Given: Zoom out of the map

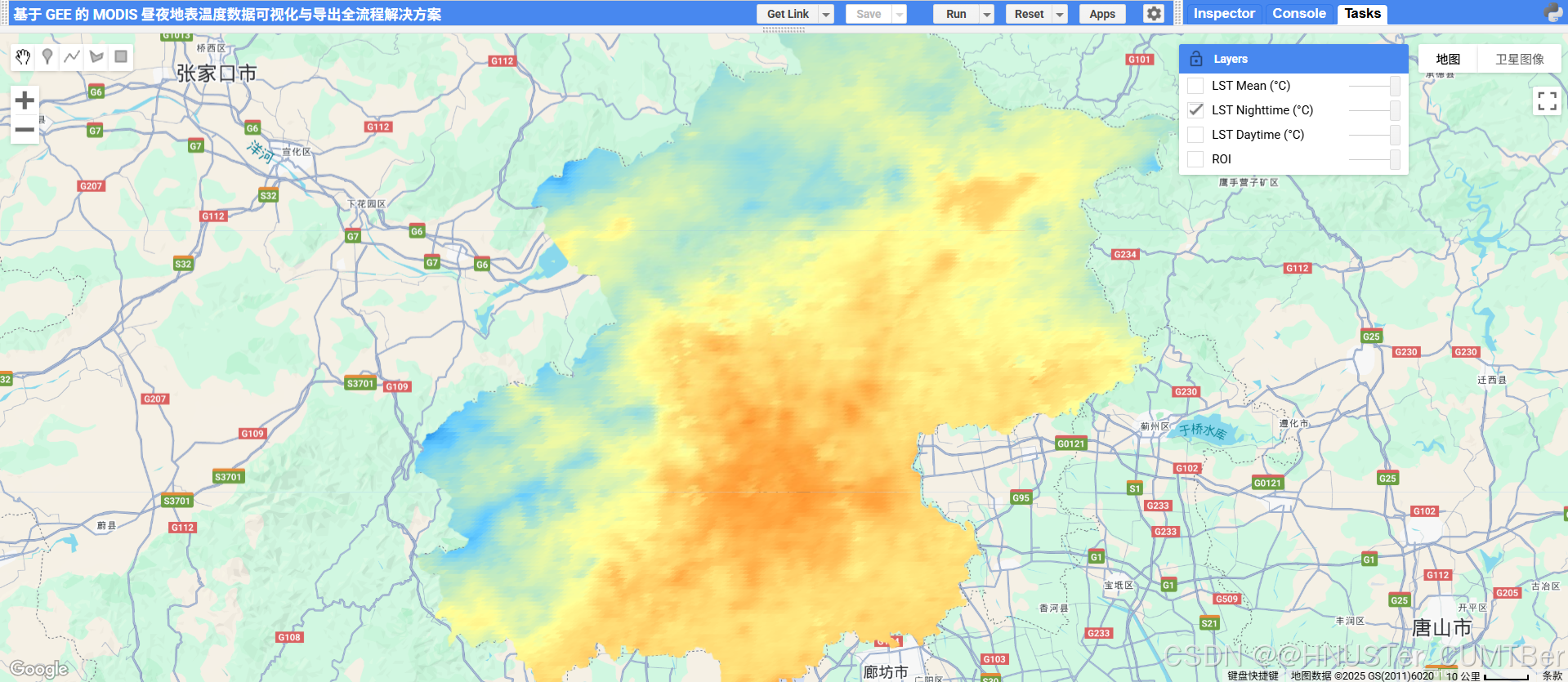Looking at the screenshot, I should tap(25, 130).
